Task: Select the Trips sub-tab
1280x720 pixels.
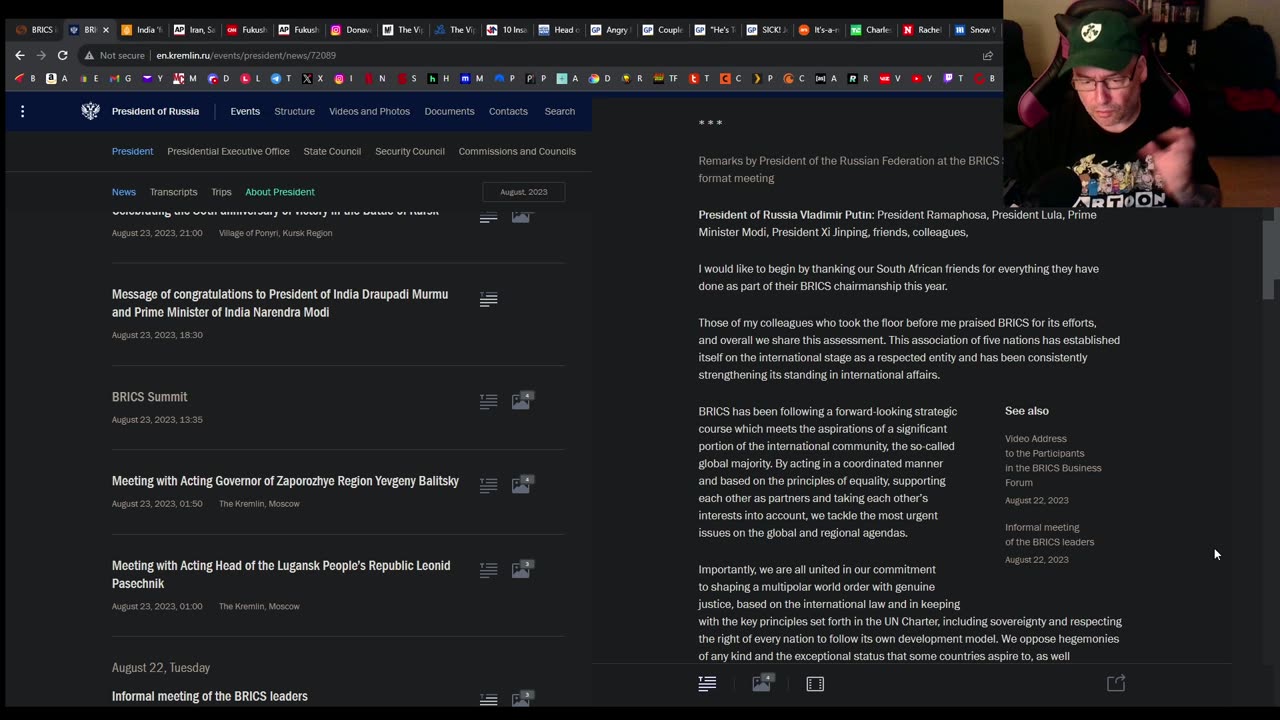Action: [221, 192]
